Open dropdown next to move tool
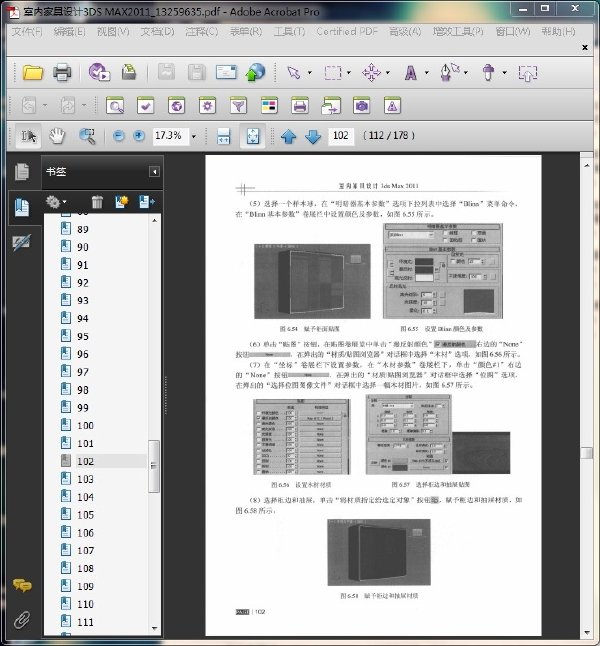Viewport: 600px width, 646px height. pyautogui.click(x=388, y=73)
